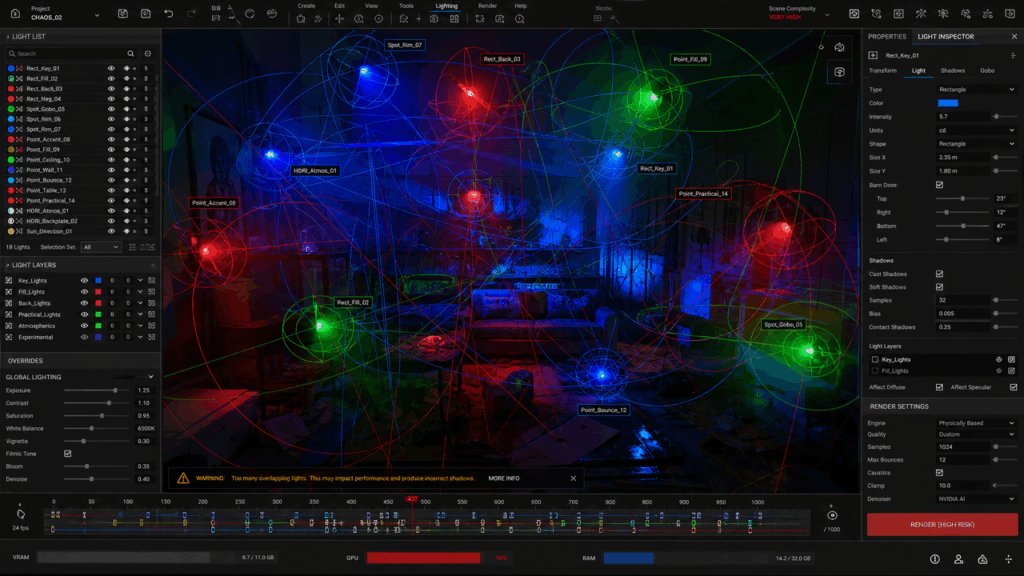Viewport: 1024px width, 576px height.
Task: Expand the Scene Complexity chevron
Action: [827, 14]
